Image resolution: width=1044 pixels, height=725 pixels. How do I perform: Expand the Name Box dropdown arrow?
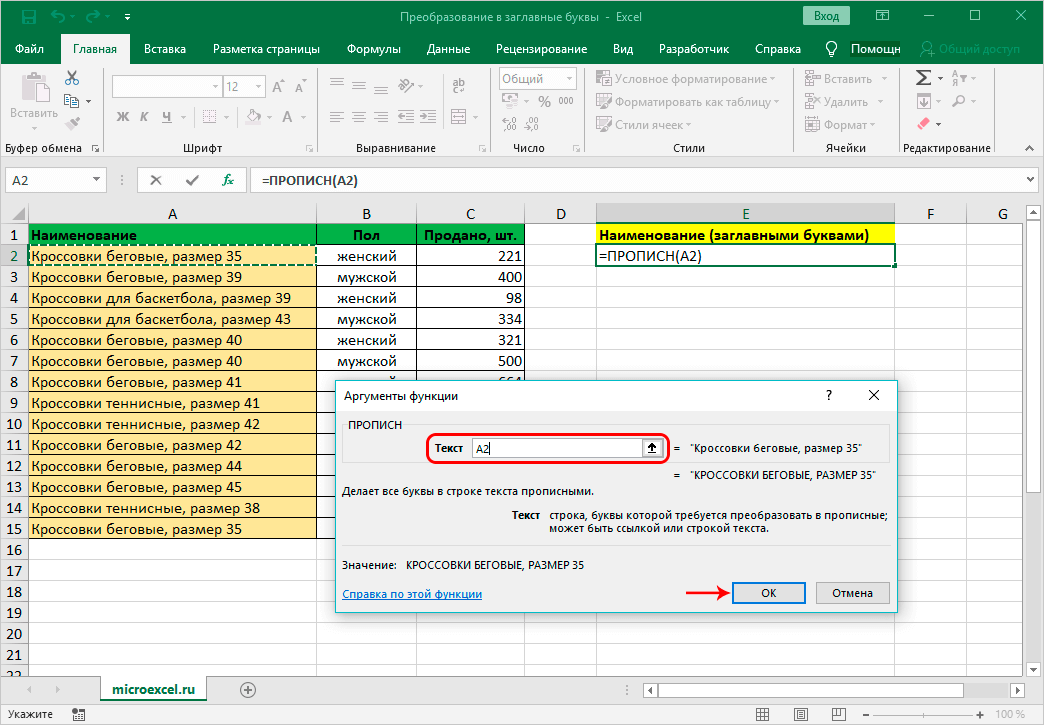pyautogui.click(x=97, y=180)
